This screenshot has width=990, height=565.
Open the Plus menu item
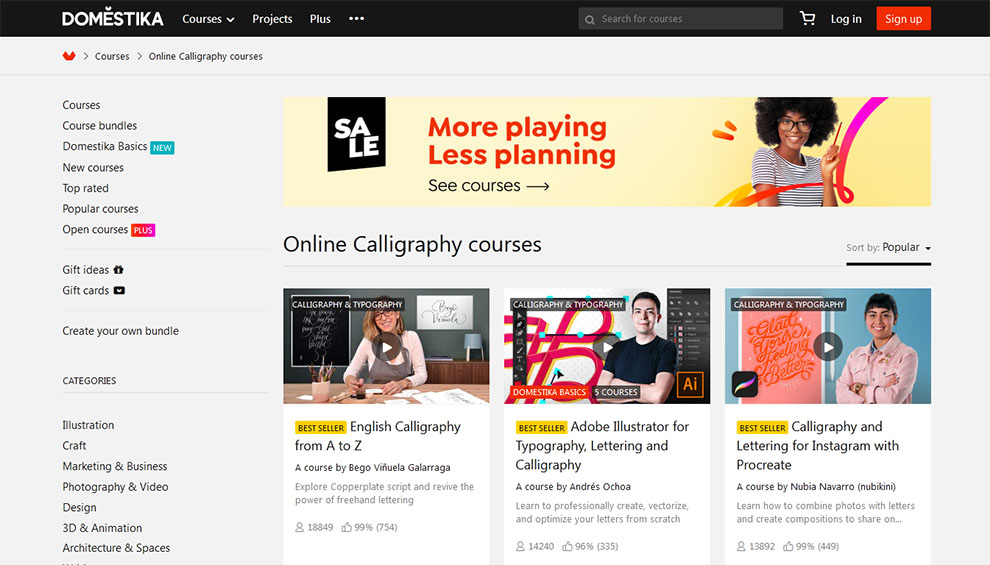(x=320, y=19)
